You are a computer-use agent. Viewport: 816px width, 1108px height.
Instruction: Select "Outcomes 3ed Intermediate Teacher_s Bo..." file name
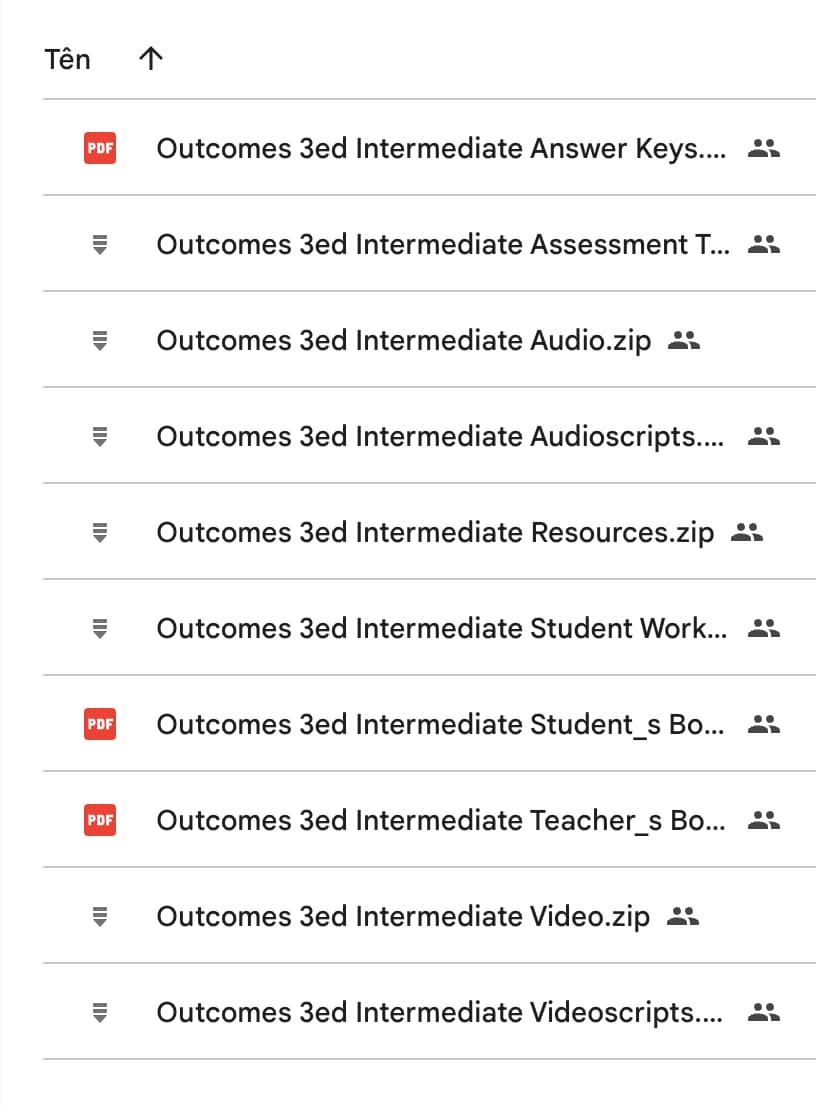[441, 821]
